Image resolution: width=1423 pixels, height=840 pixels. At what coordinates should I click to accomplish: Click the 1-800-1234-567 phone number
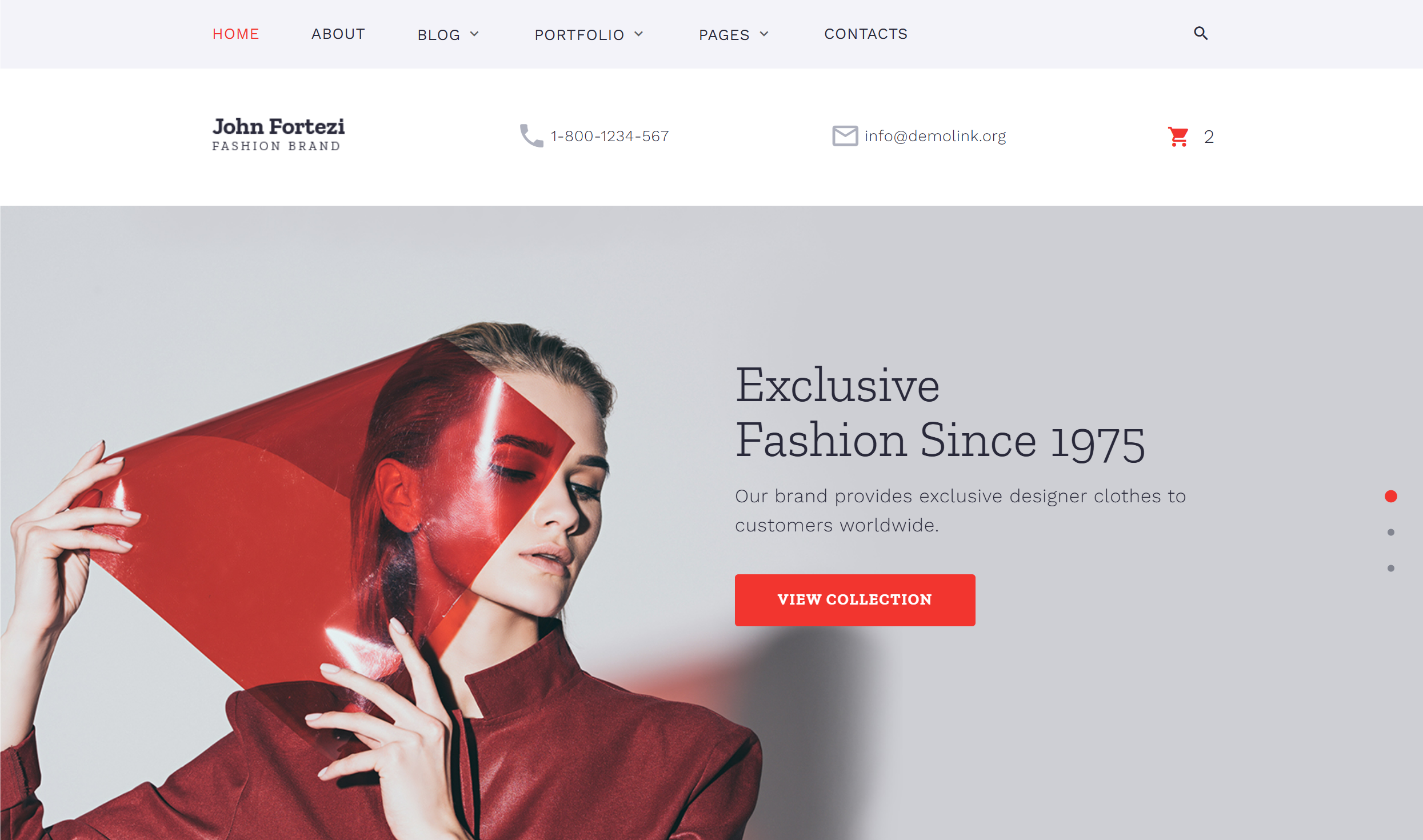click(610, 136)
